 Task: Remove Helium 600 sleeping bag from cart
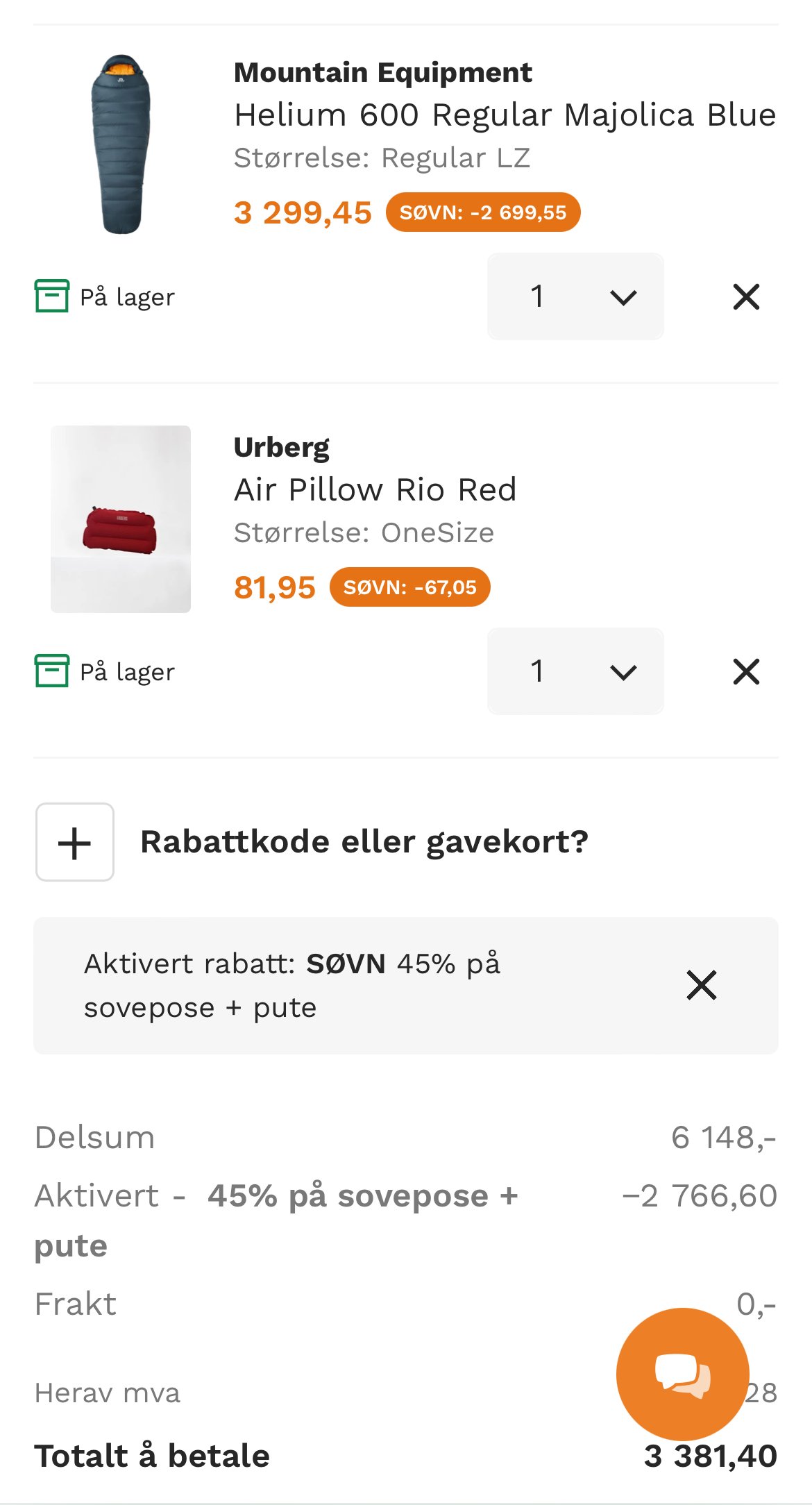tap(746, 297)
